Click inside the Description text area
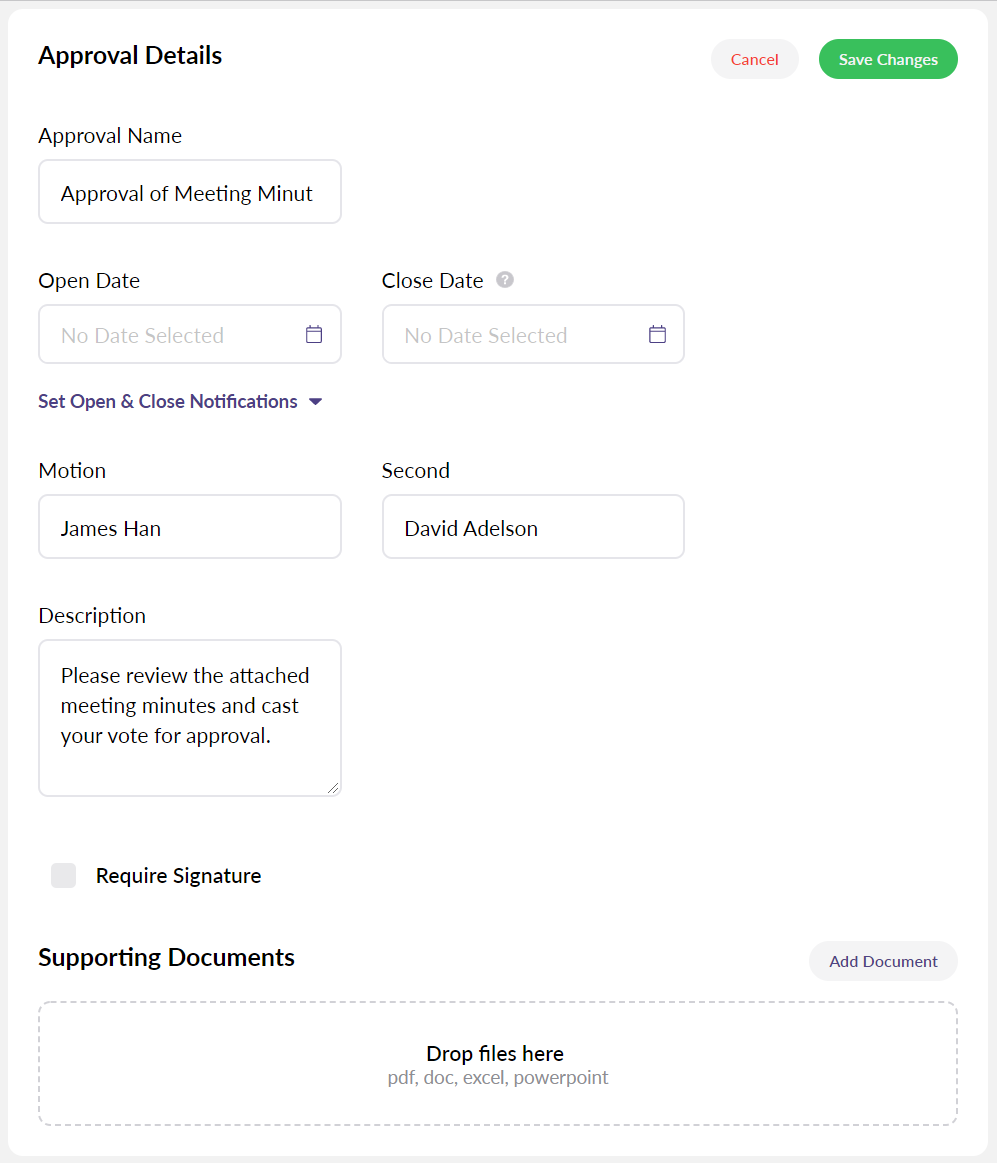 (189, 718)
